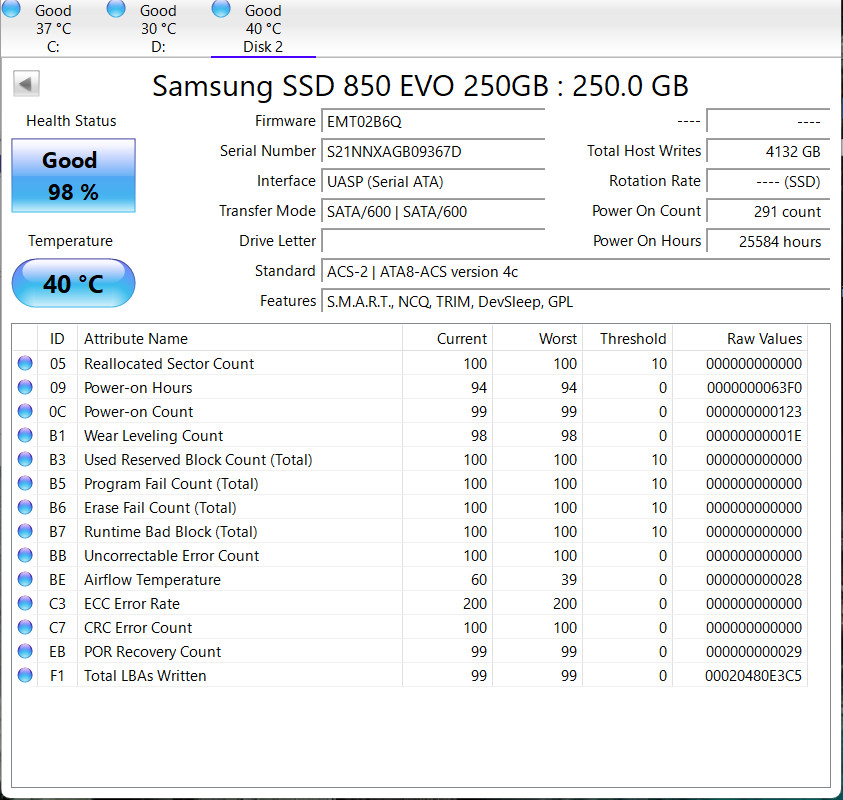843x800 pixels.
Task: Click the status orb for Uncorrectable Error Count
Action: [x=25, y=556]
